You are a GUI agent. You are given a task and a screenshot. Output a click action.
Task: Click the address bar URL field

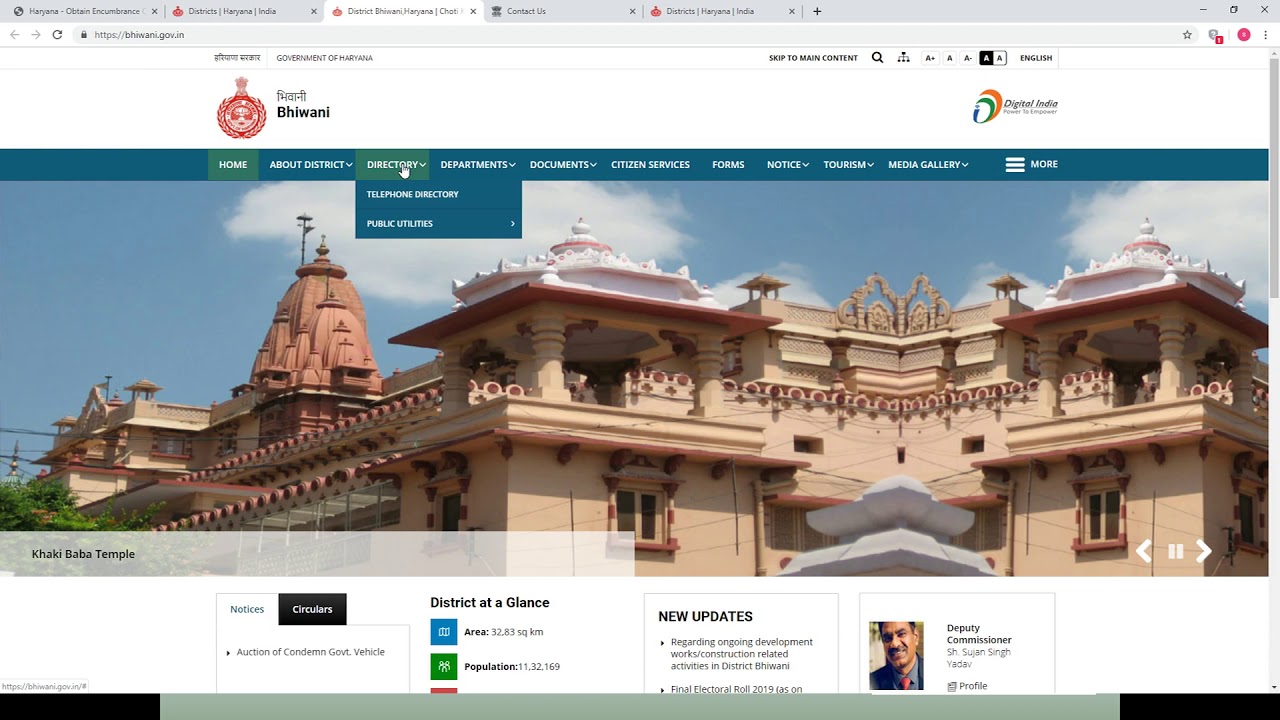click(630, 34)
